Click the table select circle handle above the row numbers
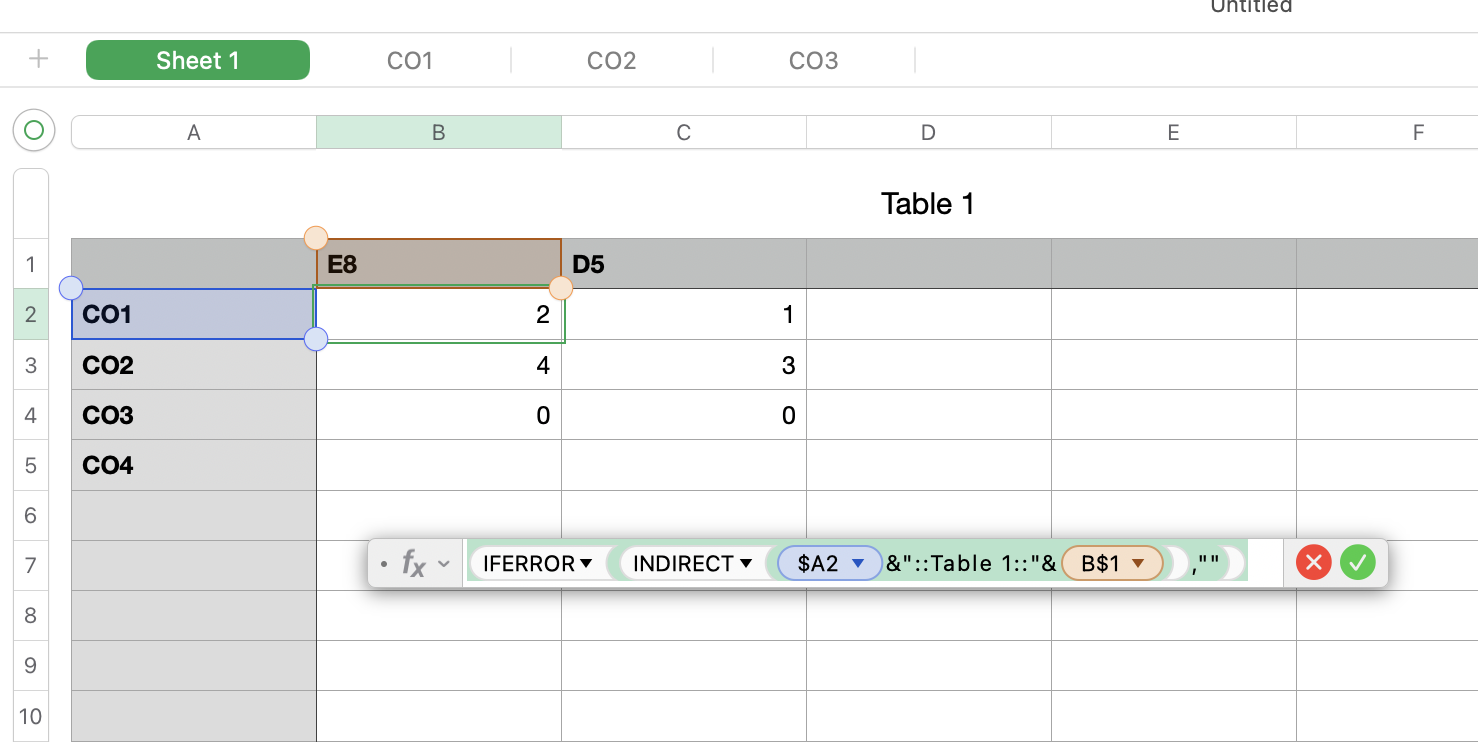 pyautogui.click(x=34, y=130)
